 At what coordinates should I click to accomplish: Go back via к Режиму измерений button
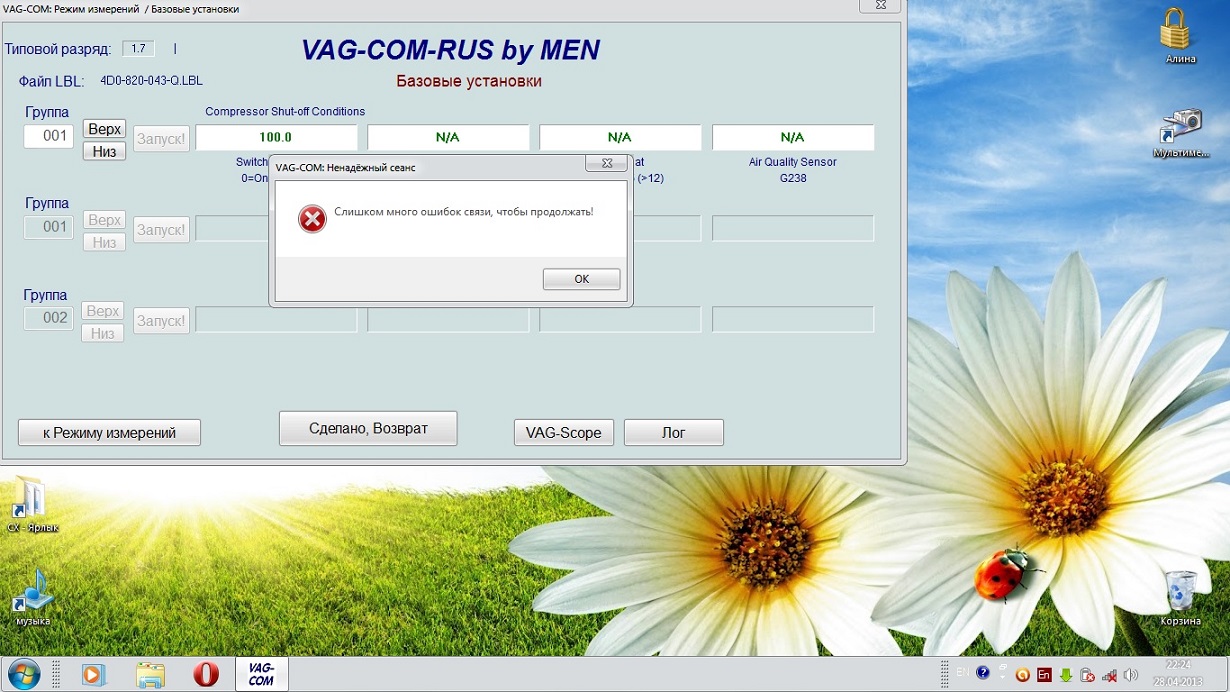pyautogui.click(x=109, y=432)
